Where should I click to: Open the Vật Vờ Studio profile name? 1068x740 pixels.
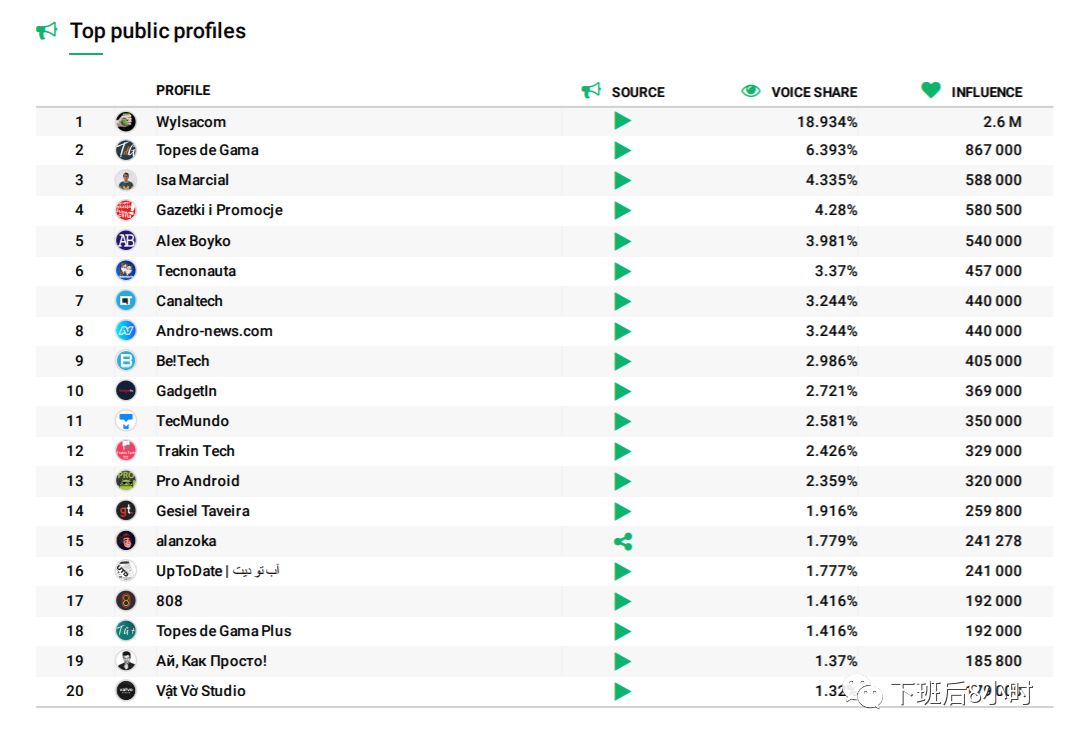(x=201, y=690)
